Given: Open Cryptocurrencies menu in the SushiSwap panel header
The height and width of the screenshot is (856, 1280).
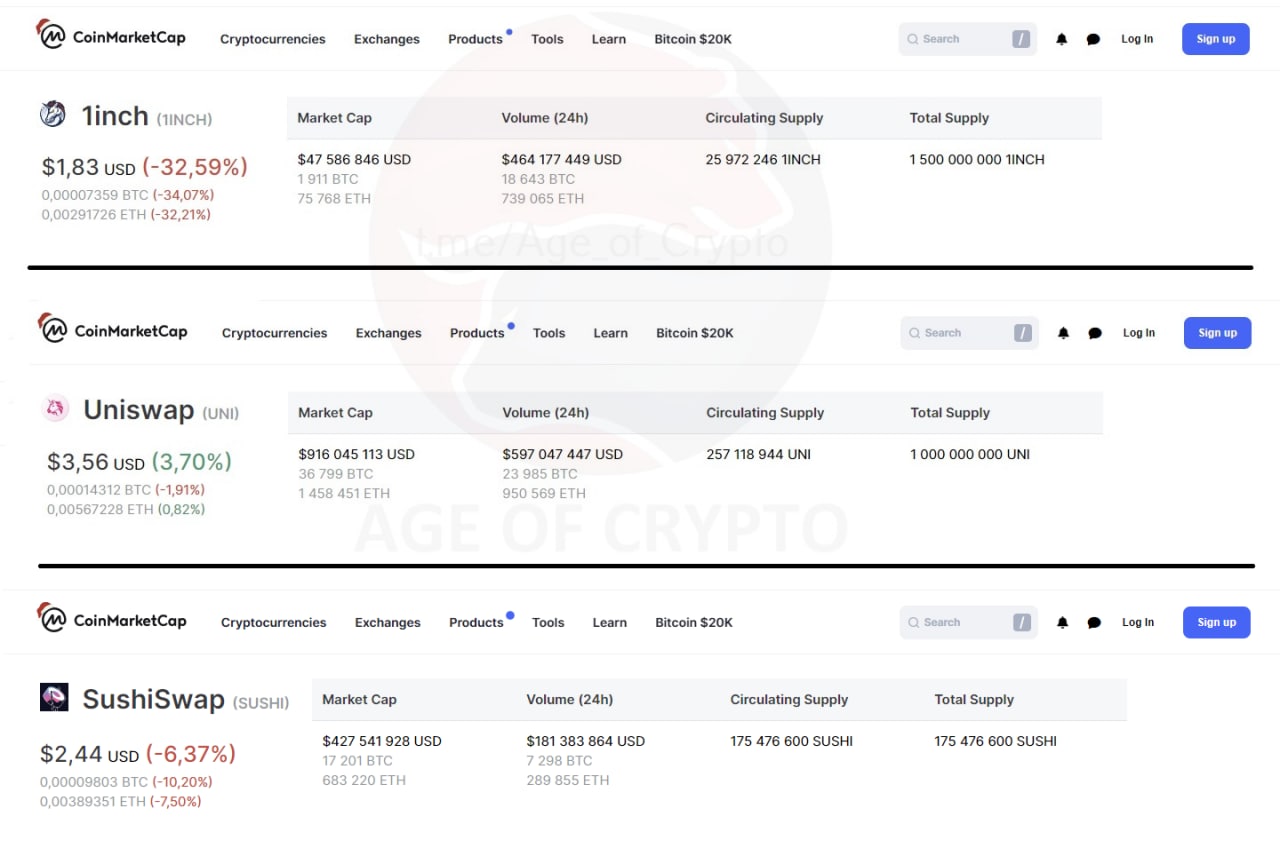Looking at the screenshot, I should click(x=274, y=622).
